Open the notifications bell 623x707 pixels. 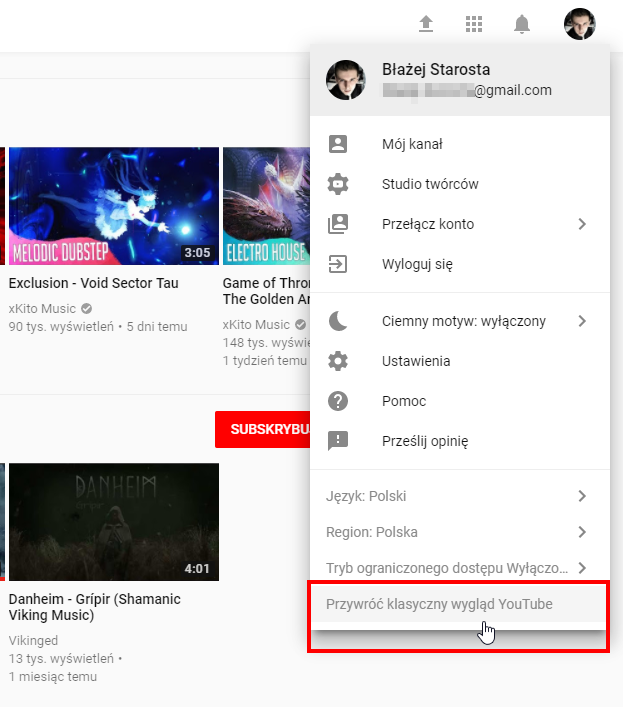522,24
